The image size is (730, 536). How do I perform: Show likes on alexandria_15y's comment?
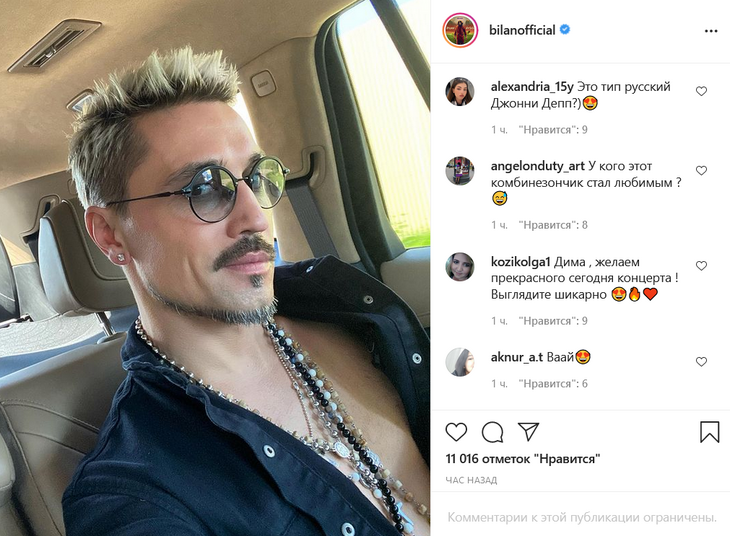[553, 129]
